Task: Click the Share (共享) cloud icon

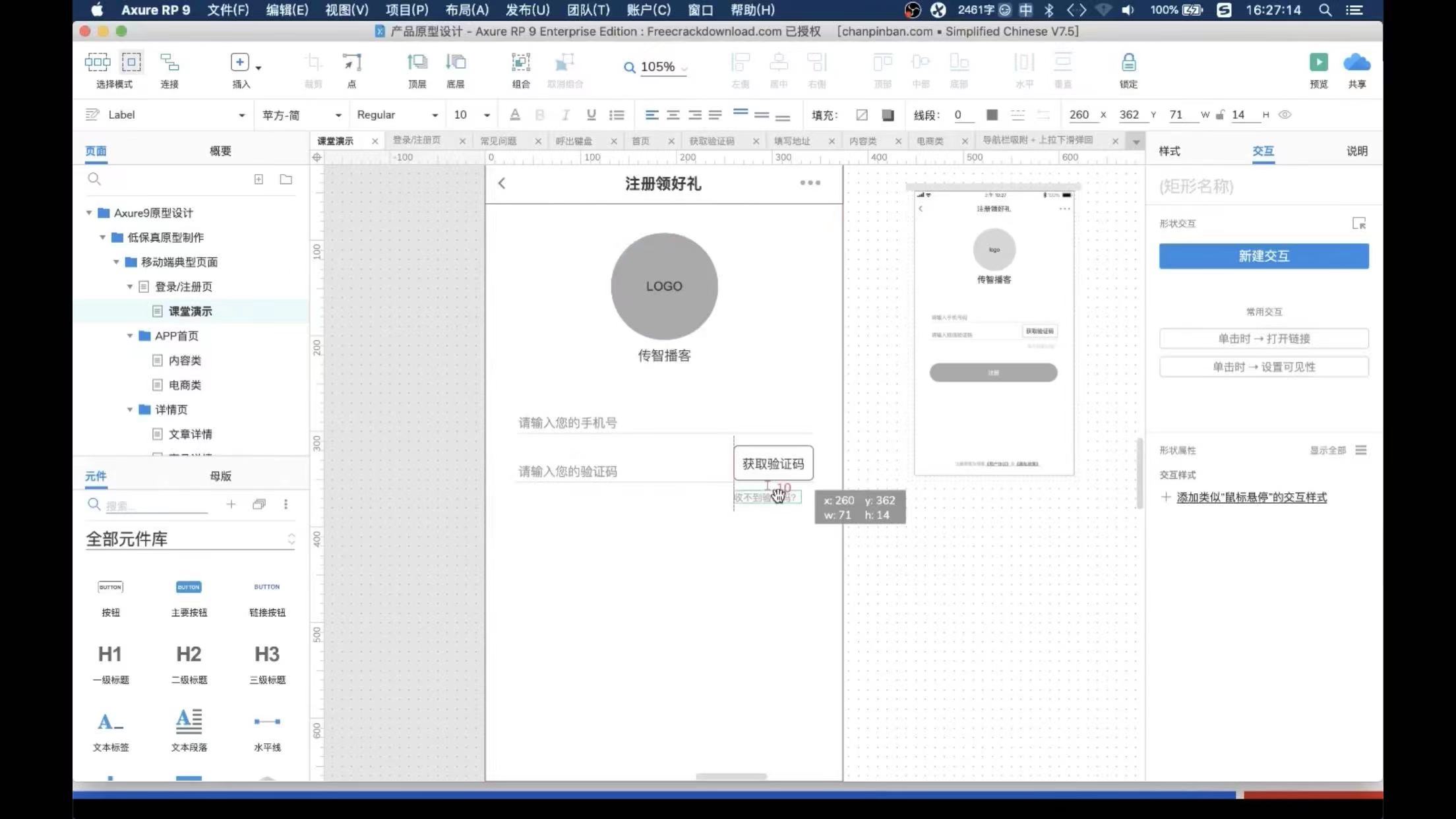Action: point(1356,63)
